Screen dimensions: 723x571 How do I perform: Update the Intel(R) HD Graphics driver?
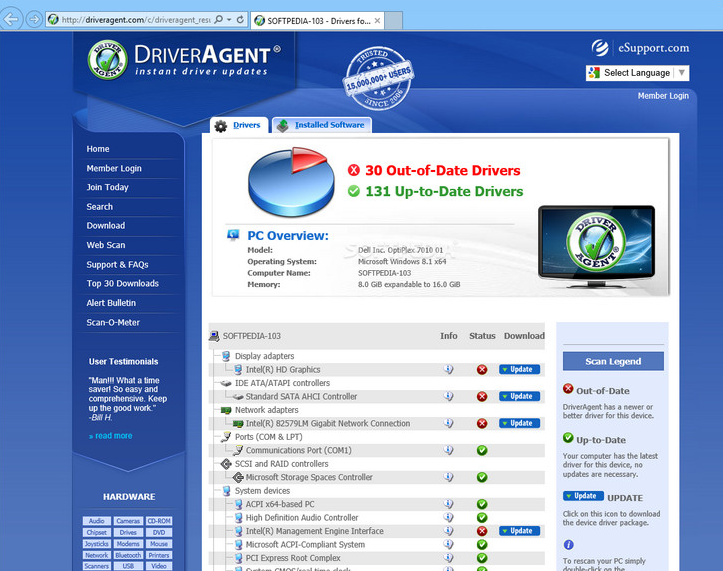coord(519,369)
